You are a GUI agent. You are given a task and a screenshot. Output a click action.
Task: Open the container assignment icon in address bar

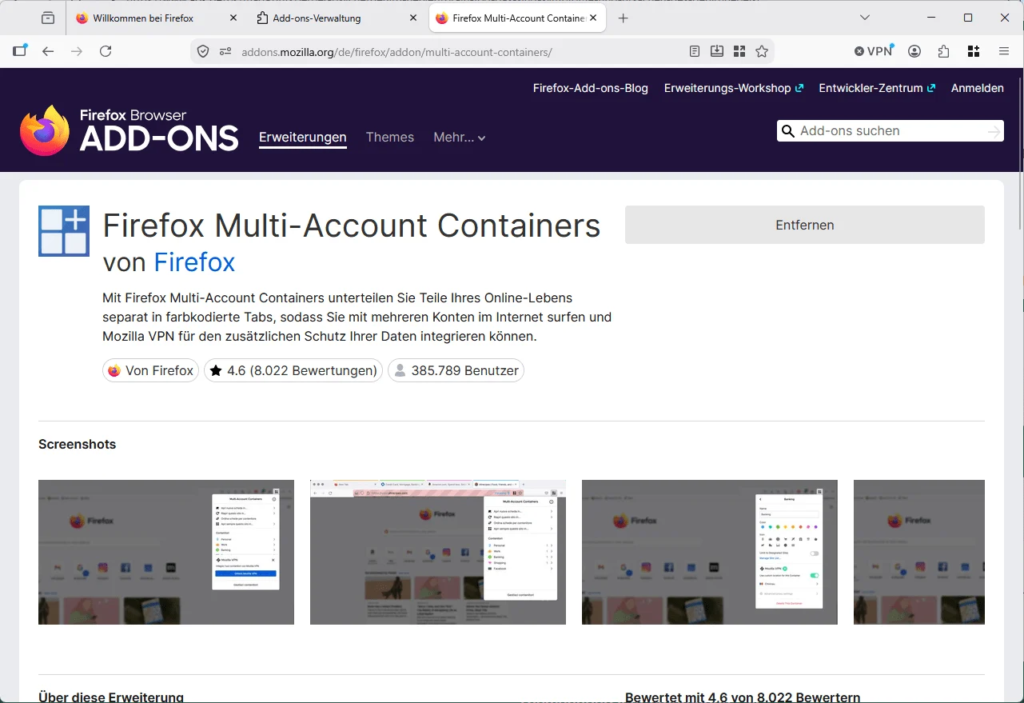click(x=739, y=51)
